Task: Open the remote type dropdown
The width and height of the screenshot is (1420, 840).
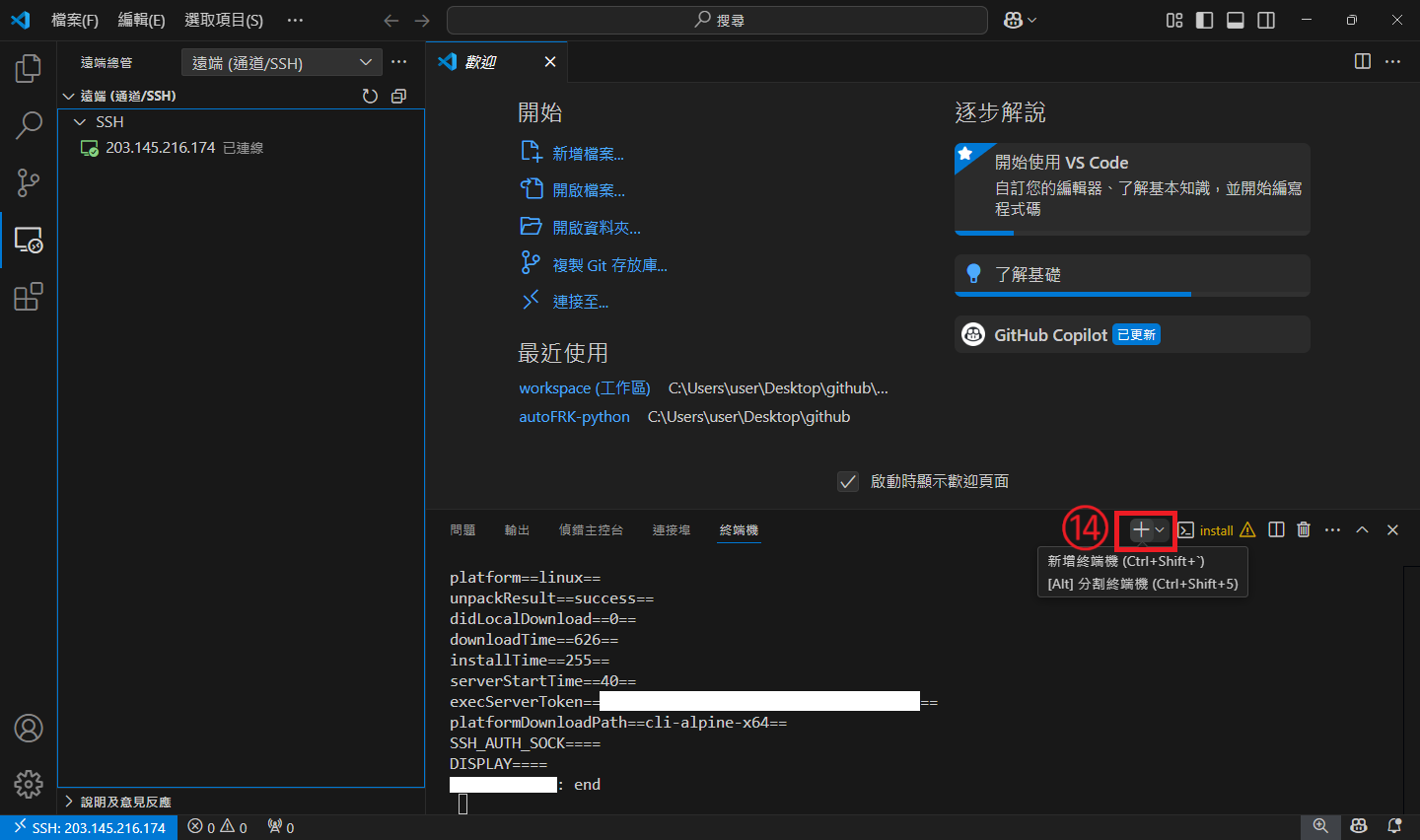Action: (x=281, y=62)
